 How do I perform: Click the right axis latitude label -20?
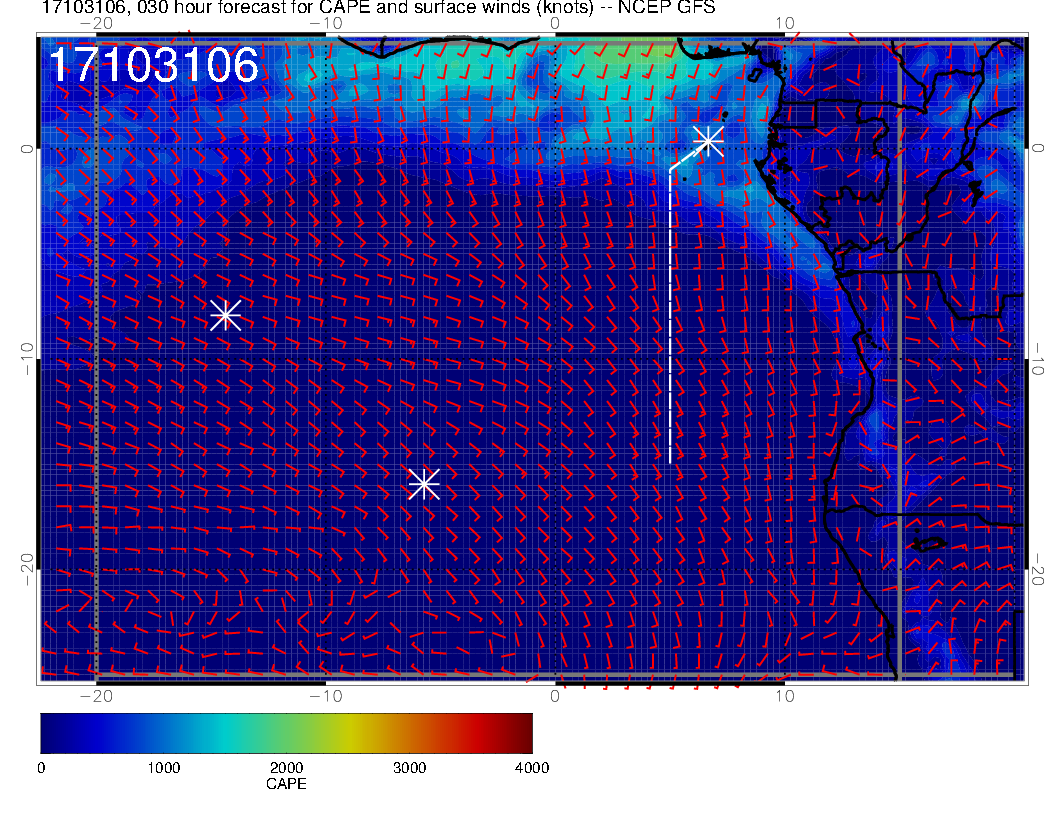tap(1038, 570)
